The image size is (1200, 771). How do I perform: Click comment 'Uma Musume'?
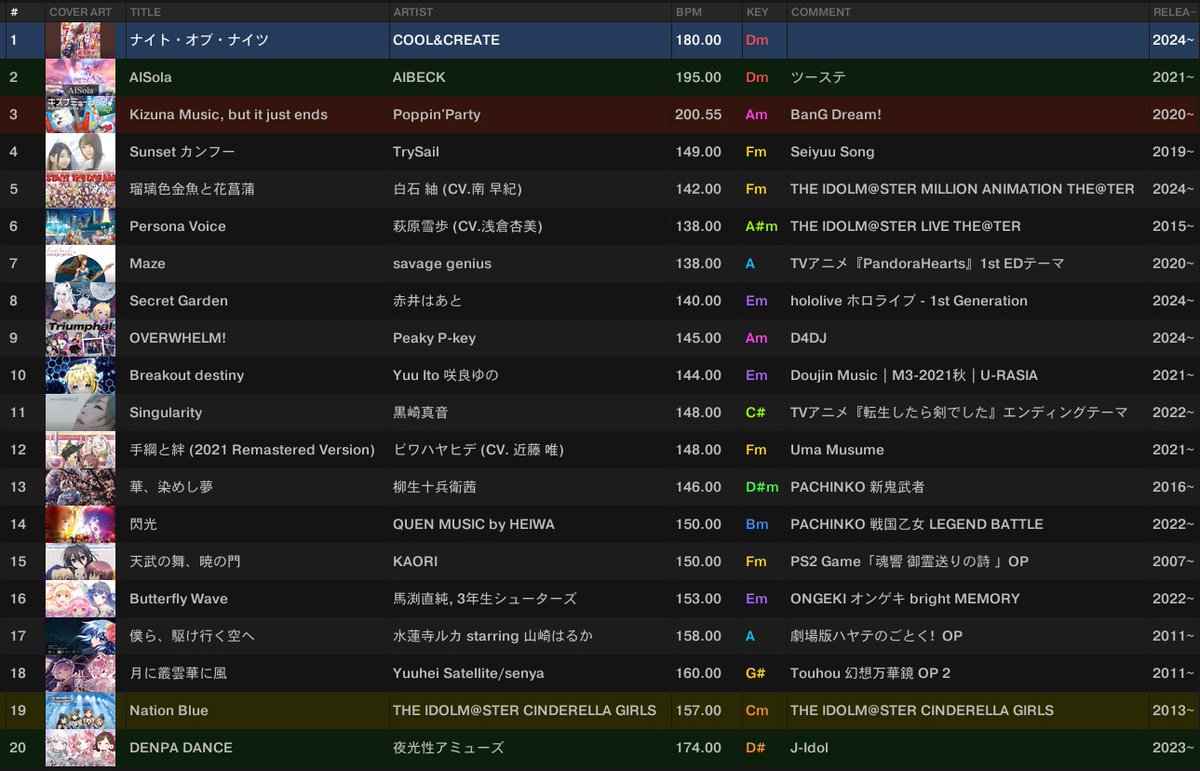pos(837,450)
